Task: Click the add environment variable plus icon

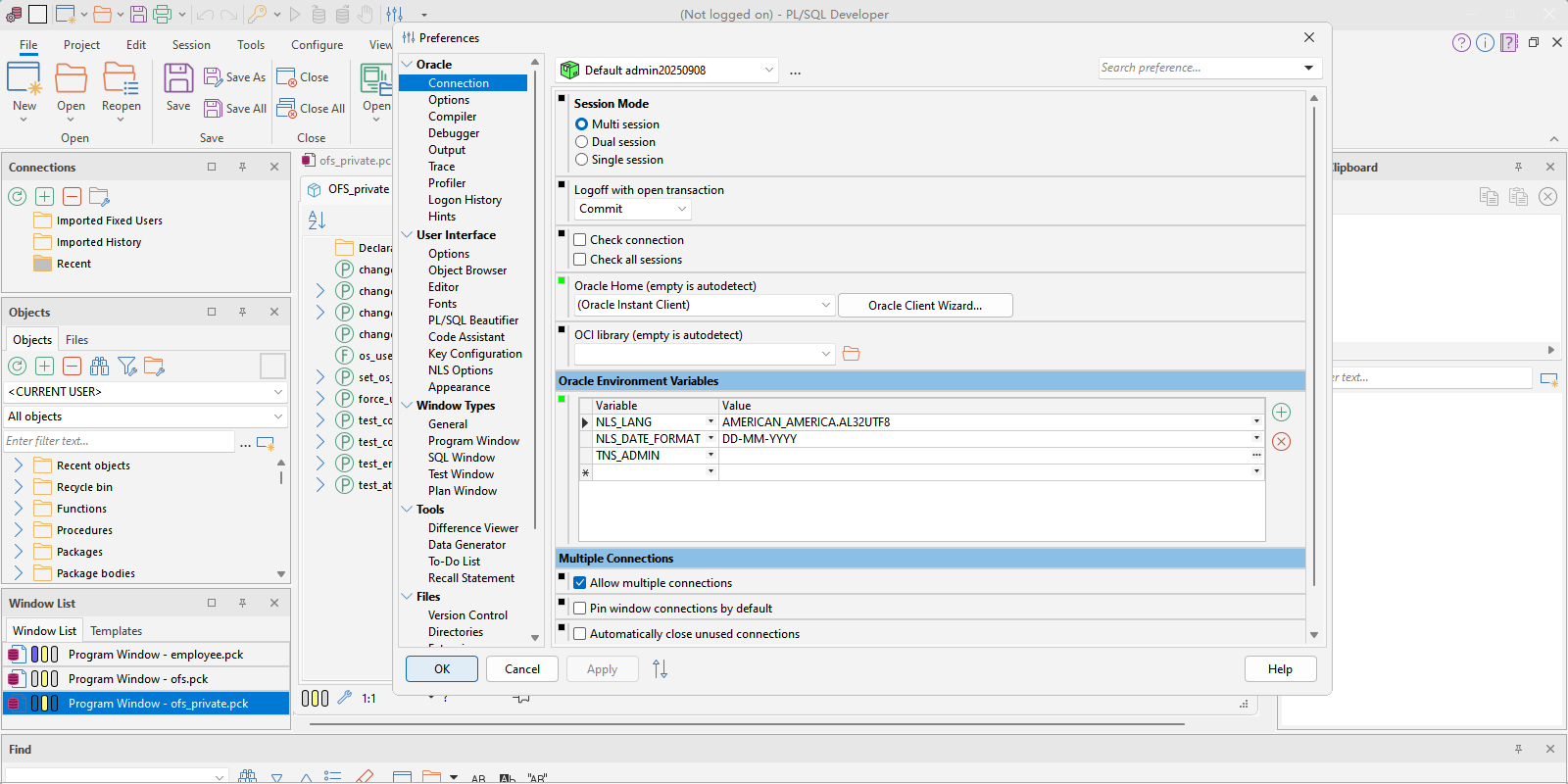Action: [x=1281, y=413]
